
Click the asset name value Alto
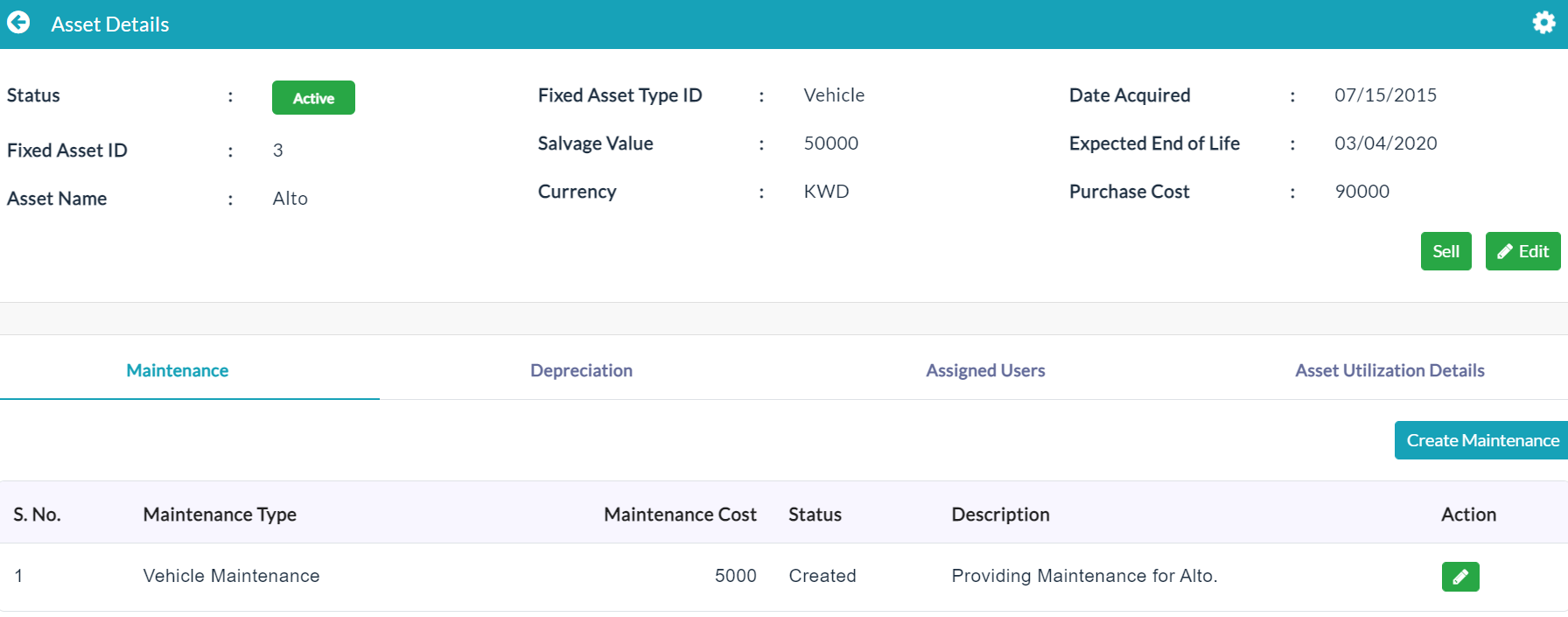[290, 199]
